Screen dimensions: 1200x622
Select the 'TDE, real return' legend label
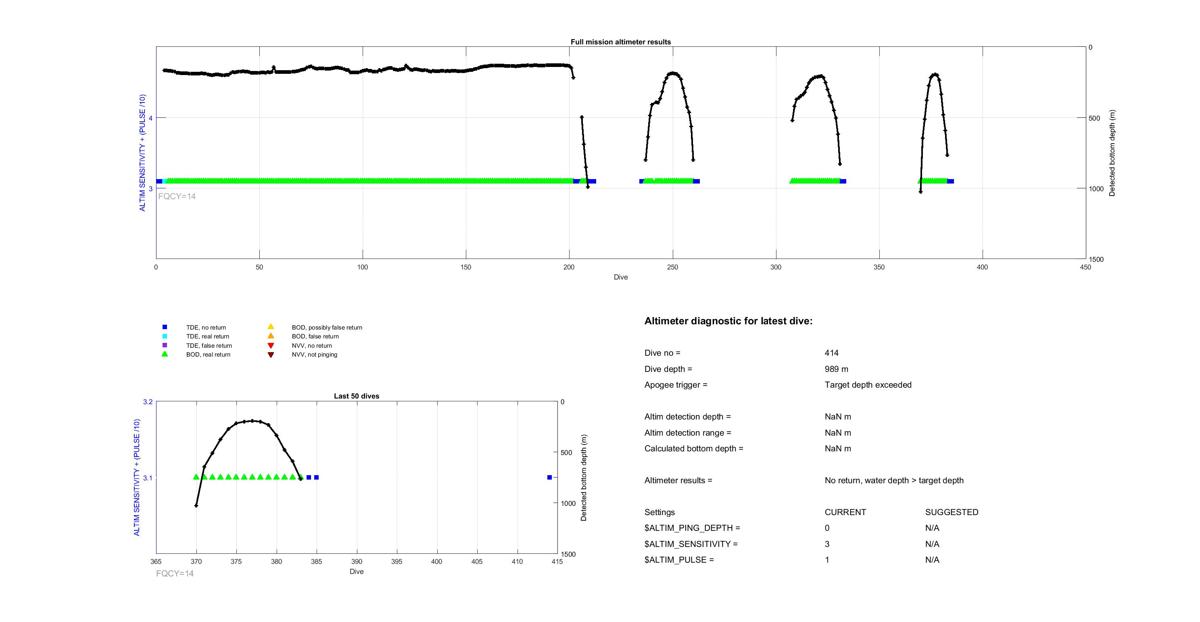(x=208, y=336)
